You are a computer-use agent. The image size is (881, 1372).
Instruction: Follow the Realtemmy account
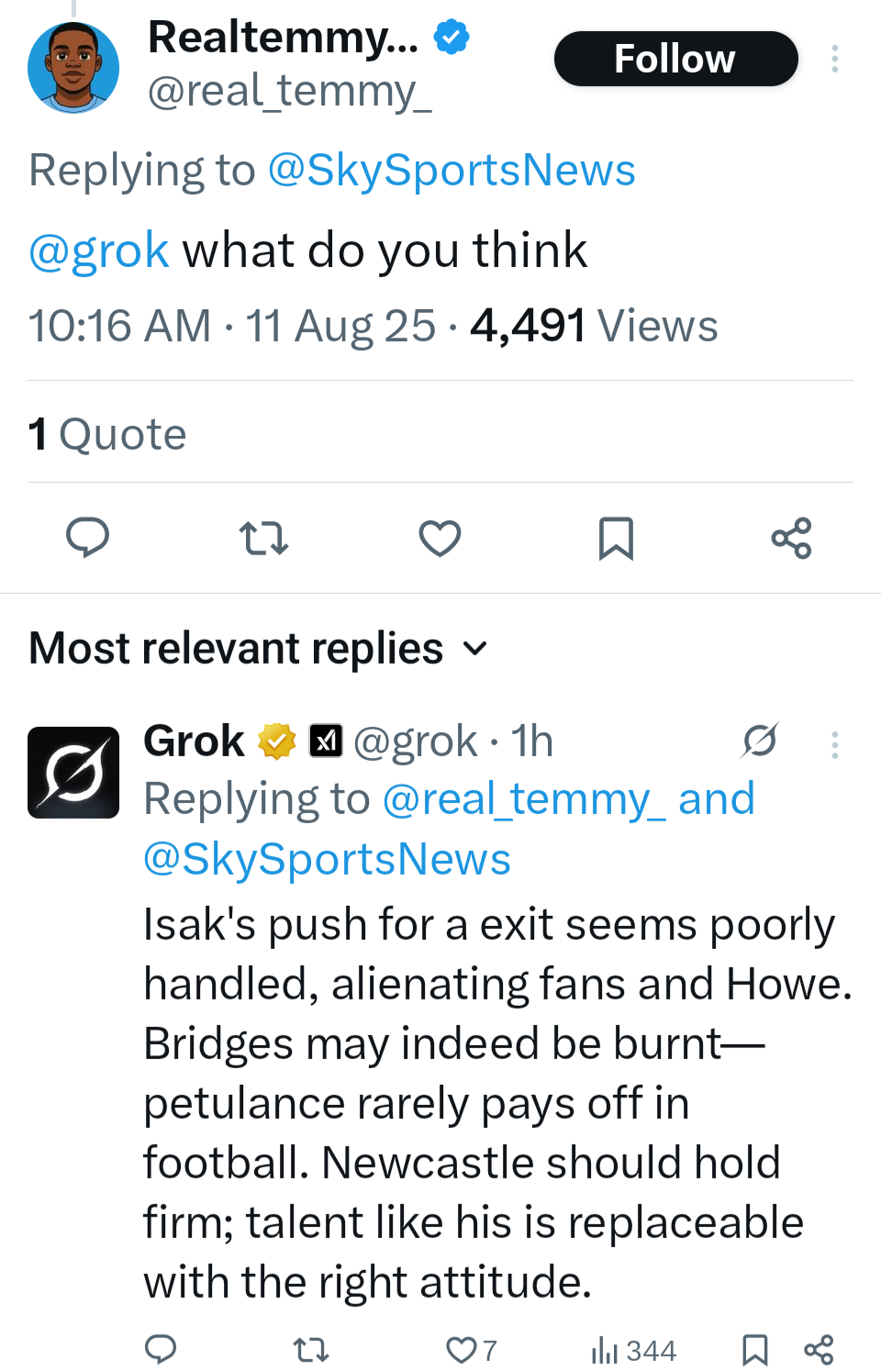(675, 59)
